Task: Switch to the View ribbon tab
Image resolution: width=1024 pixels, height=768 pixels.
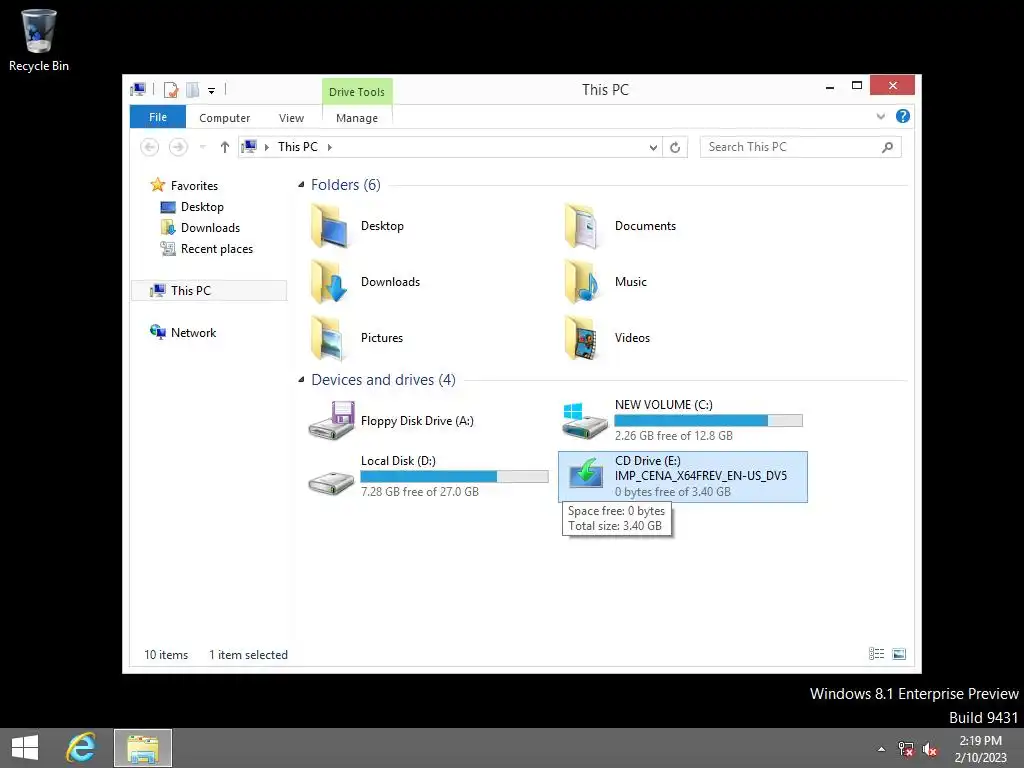Action: 291,118
